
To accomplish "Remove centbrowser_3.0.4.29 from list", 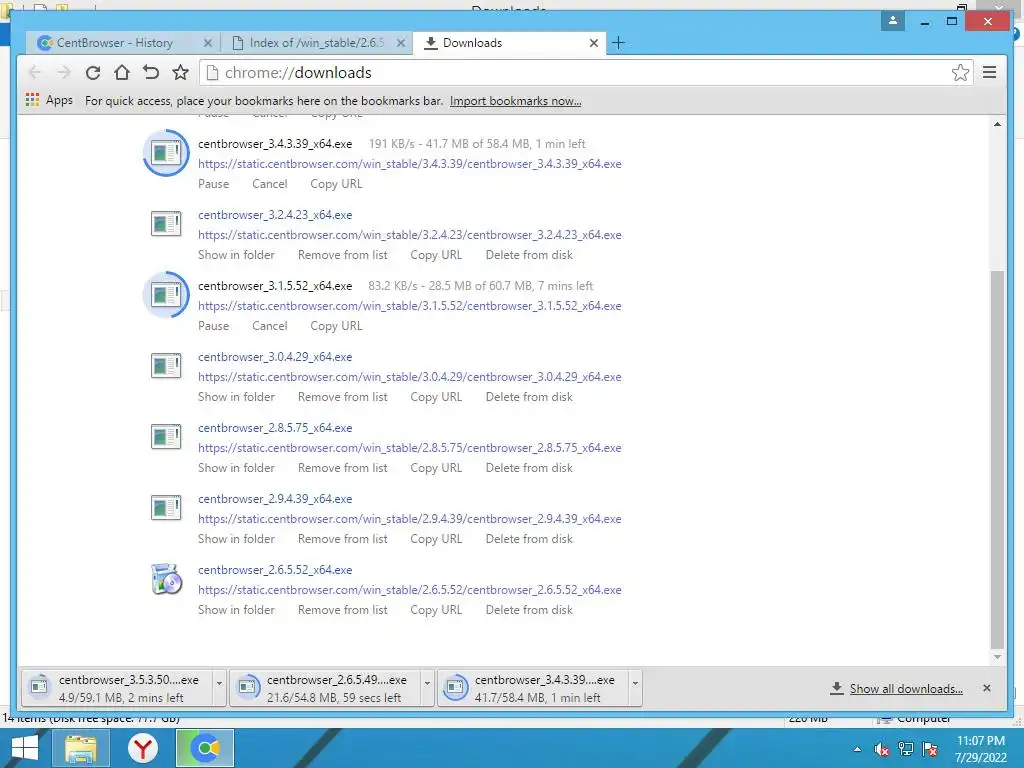I will click(x=343, y=397).
